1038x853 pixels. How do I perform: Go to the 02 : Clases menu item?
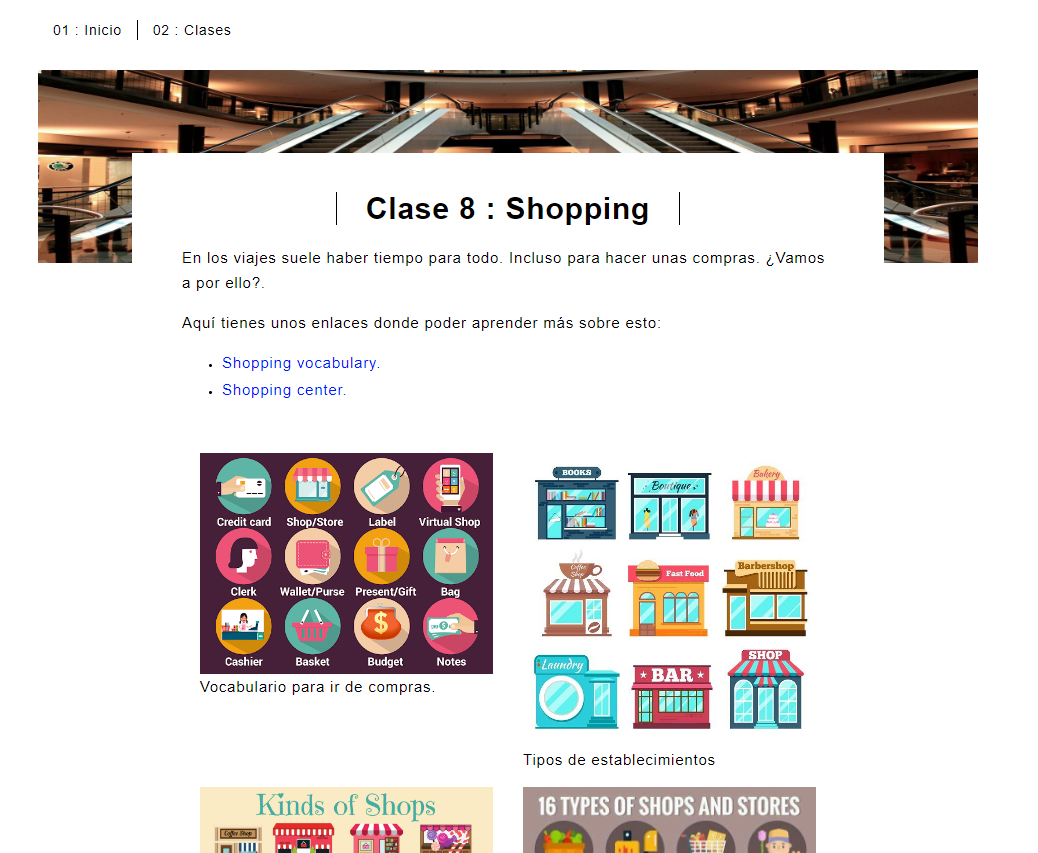pyautogui.click(x=192, y=30)
